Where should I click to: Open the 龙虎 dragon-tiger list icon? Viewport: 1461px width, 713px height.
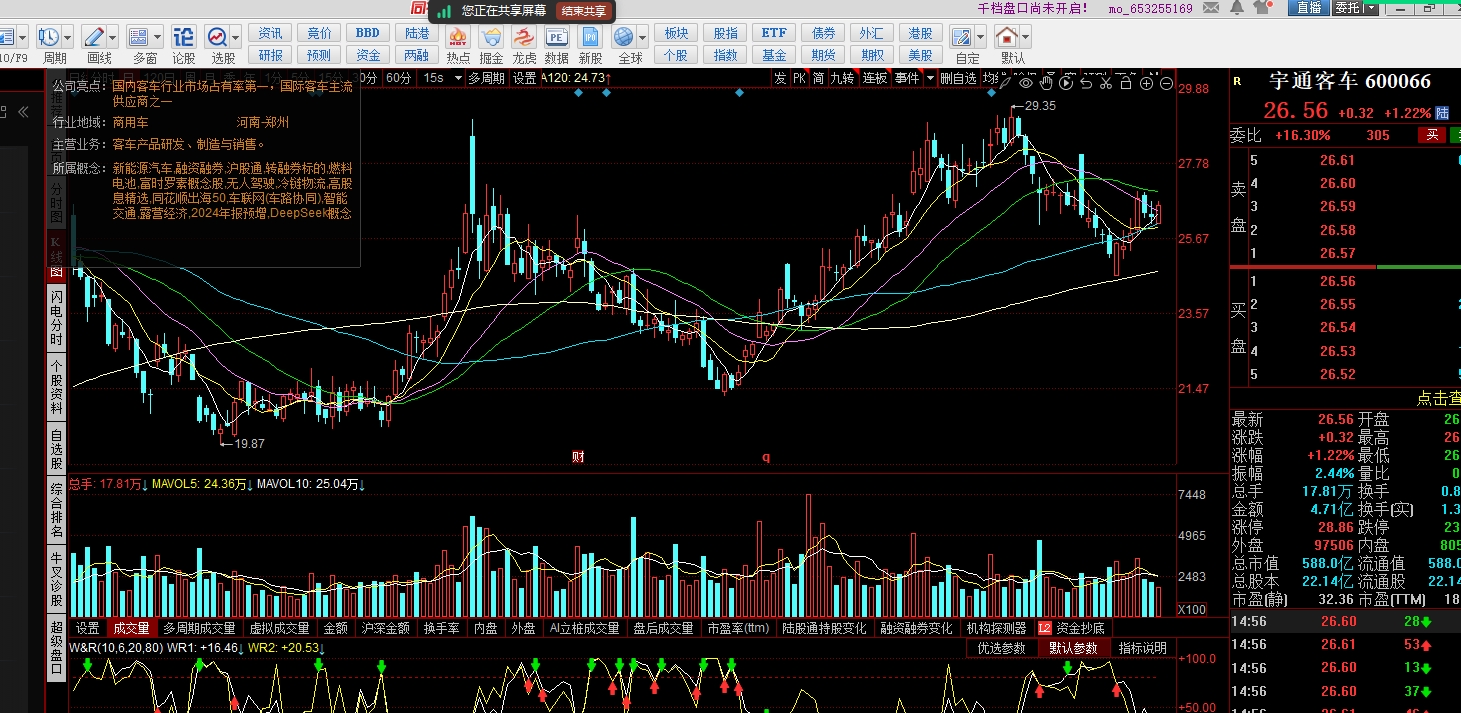click(524, 38)
